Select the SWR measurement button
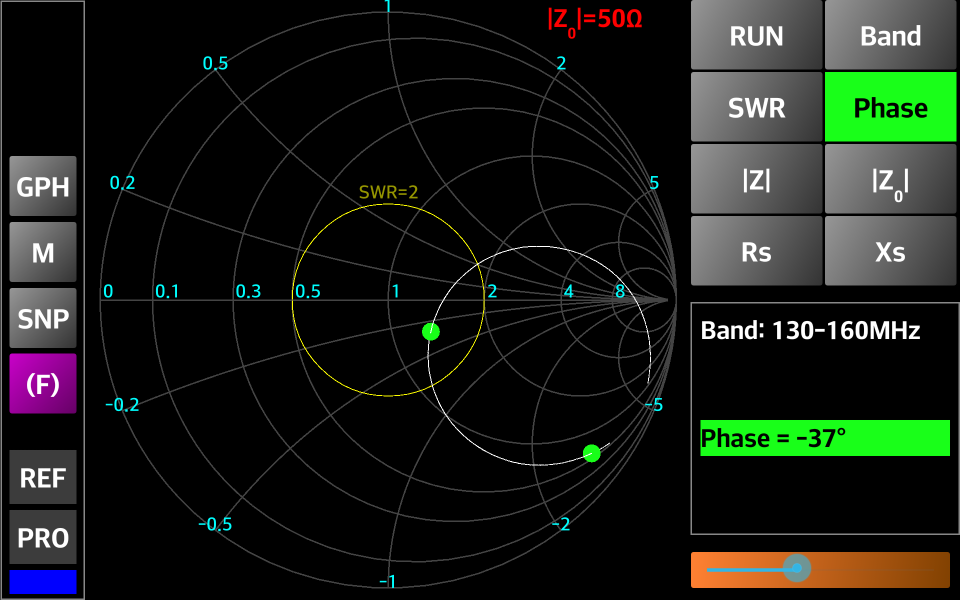The image size is (960, 600). tap(756, 107)
